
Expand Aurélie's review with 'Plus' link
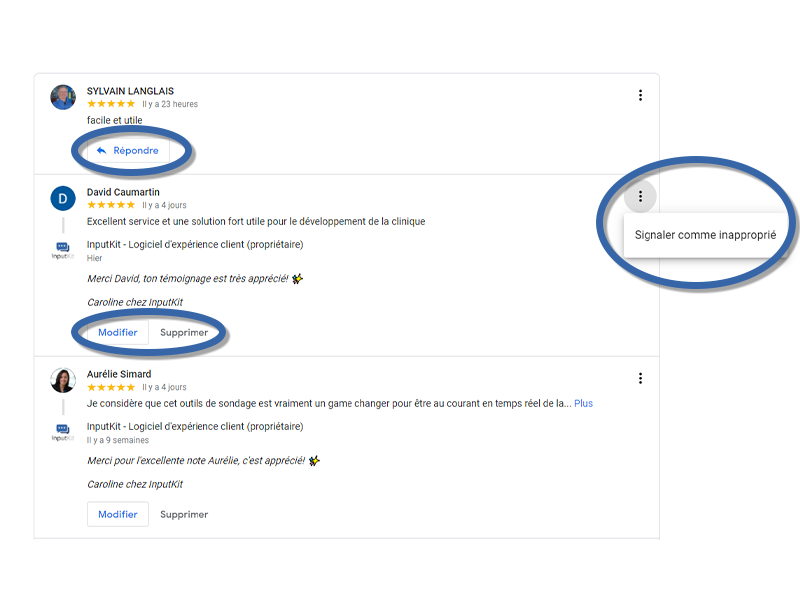[x=583, y=404]
